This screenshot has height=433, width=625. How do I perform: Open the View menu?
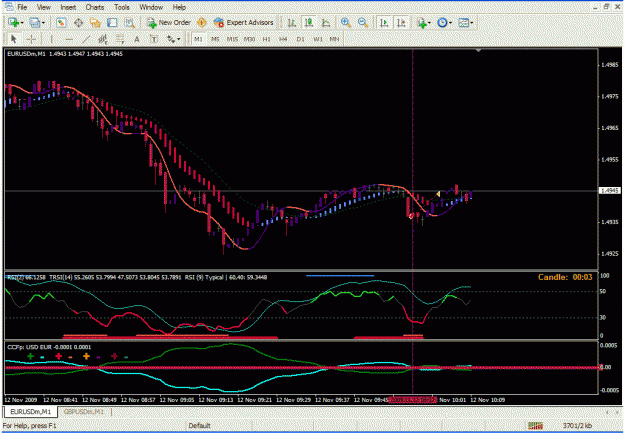tap(44, 7)
